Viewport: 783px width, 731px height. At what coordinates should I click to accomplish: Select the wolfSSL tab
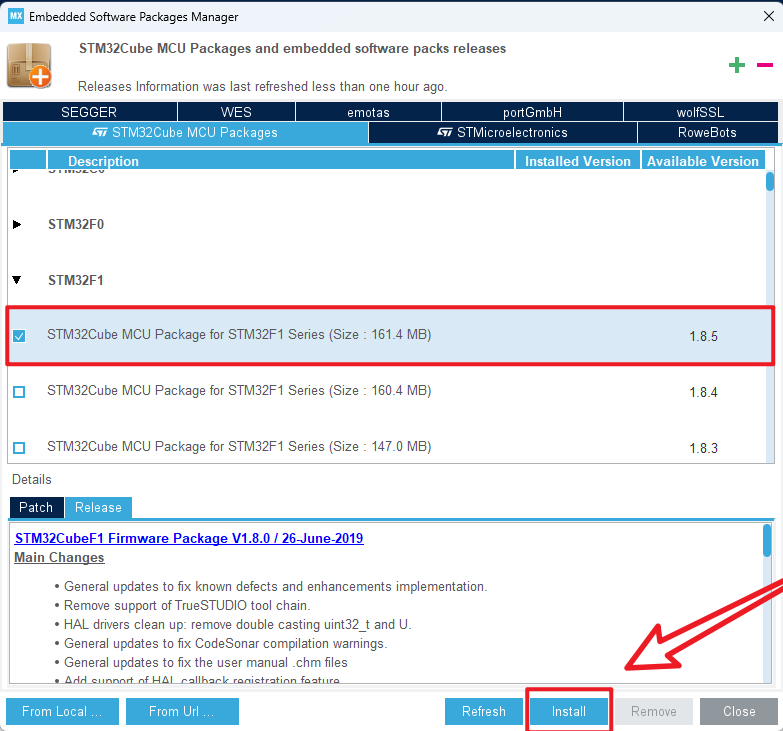(x=700, y=112)
